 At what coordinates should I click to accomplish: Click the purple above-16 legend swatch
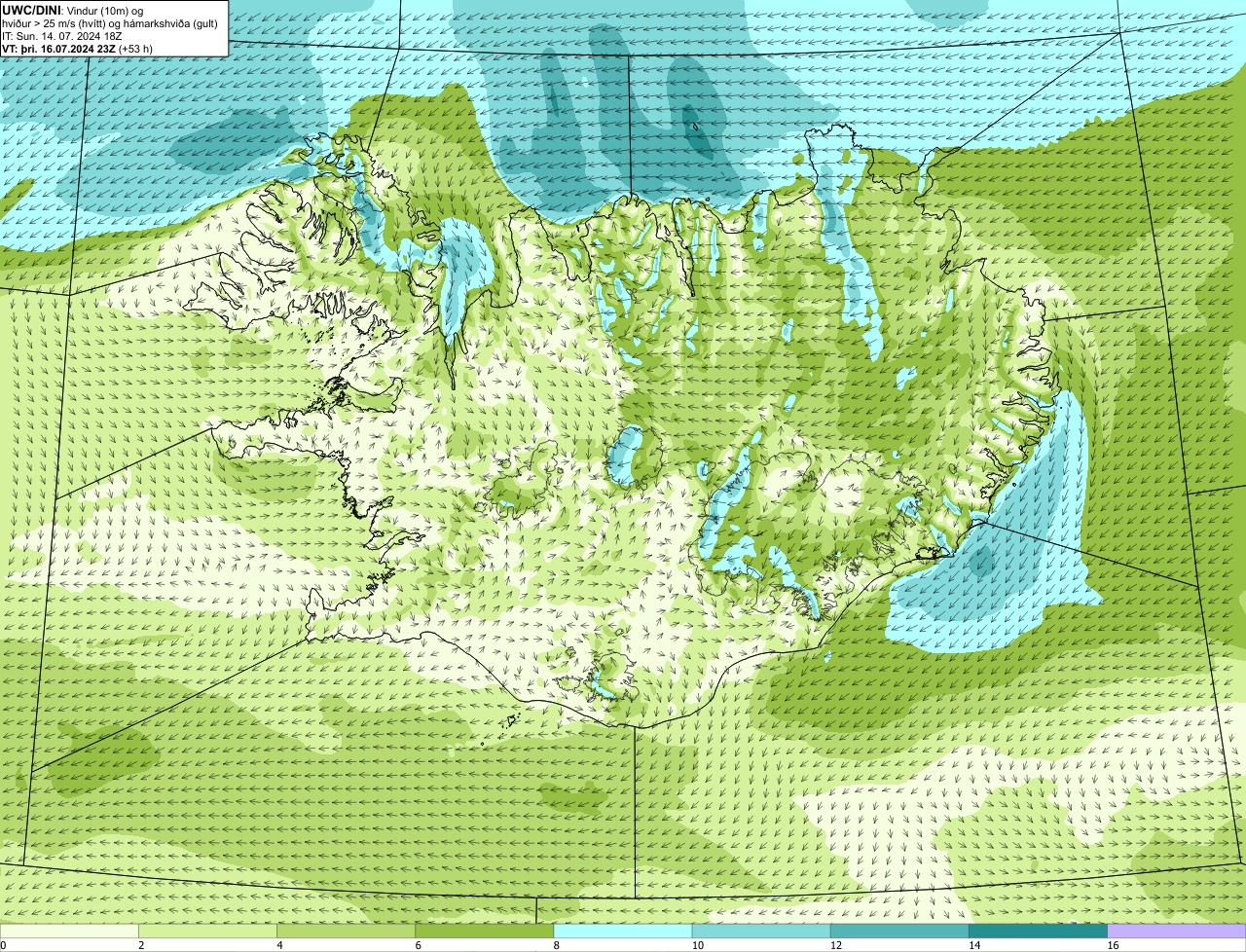coord(1177,931)
